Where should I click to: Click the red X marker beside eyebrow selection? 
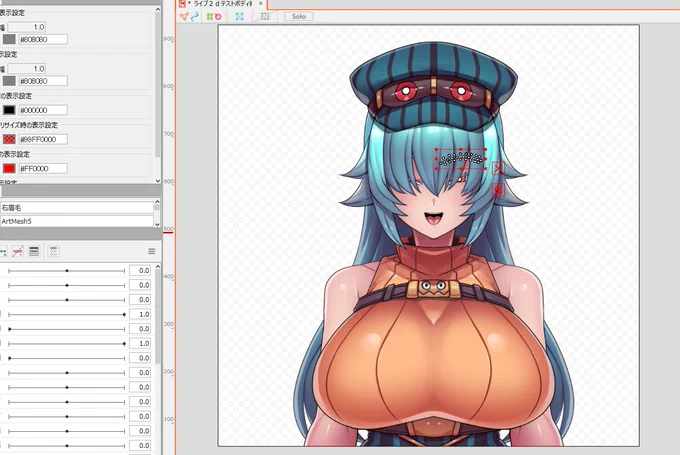(x=497, y=168)
